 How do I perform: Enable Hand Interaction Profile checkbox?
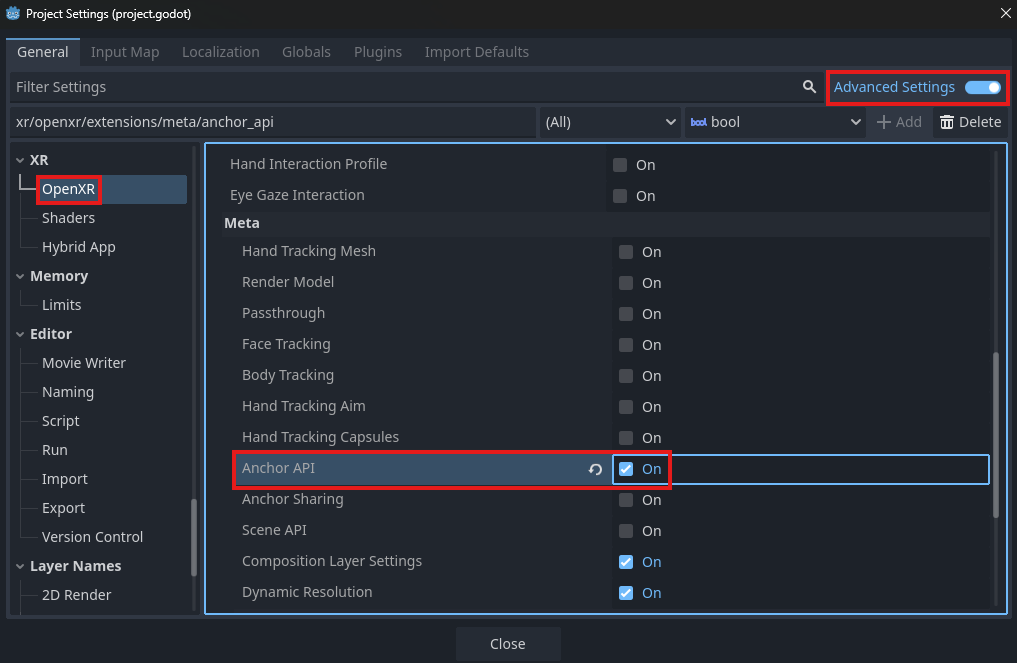620,165
